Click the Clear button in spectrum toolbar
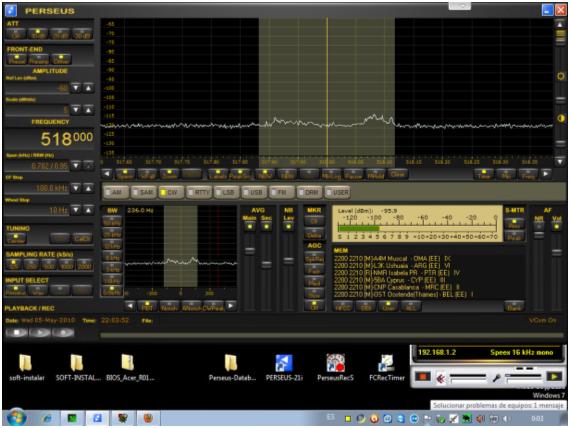571x428 pixels. point(397,174)
